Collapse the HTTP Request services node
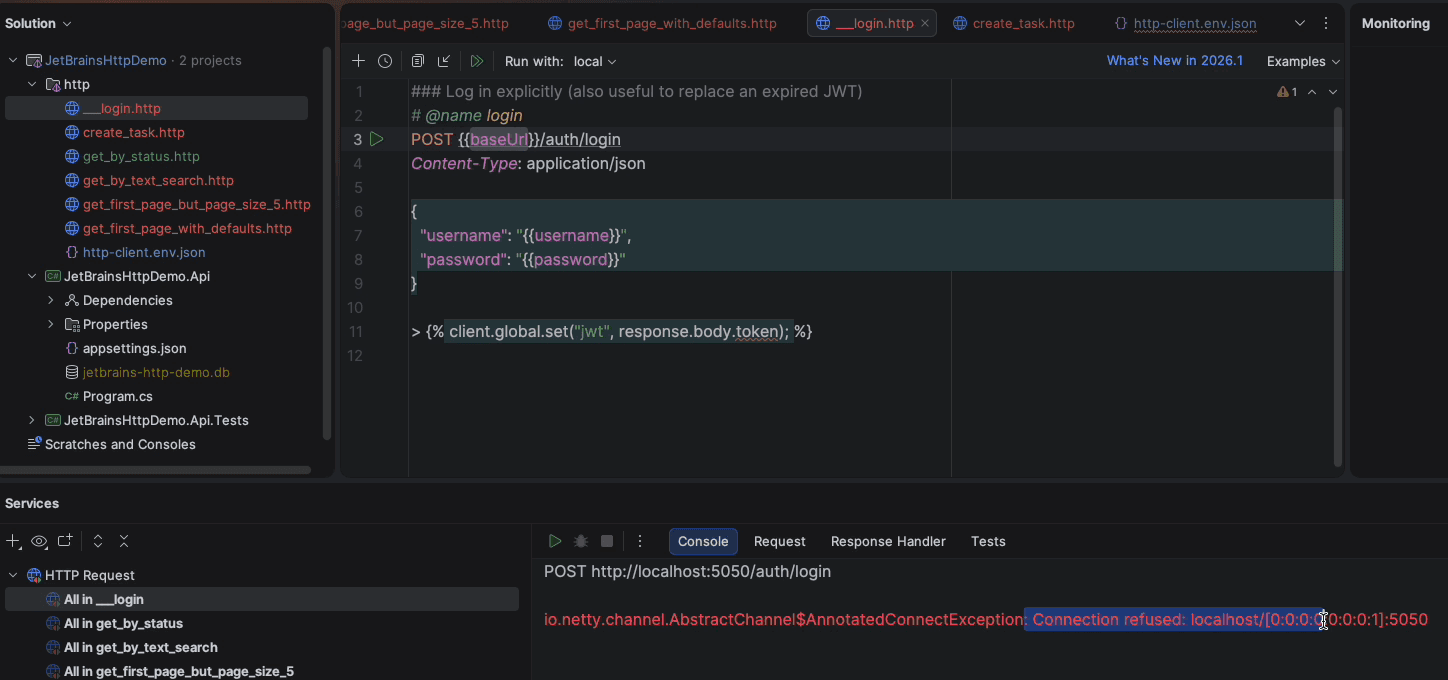Viewport: 1448px width, 680px height. [x=13, y=575]
